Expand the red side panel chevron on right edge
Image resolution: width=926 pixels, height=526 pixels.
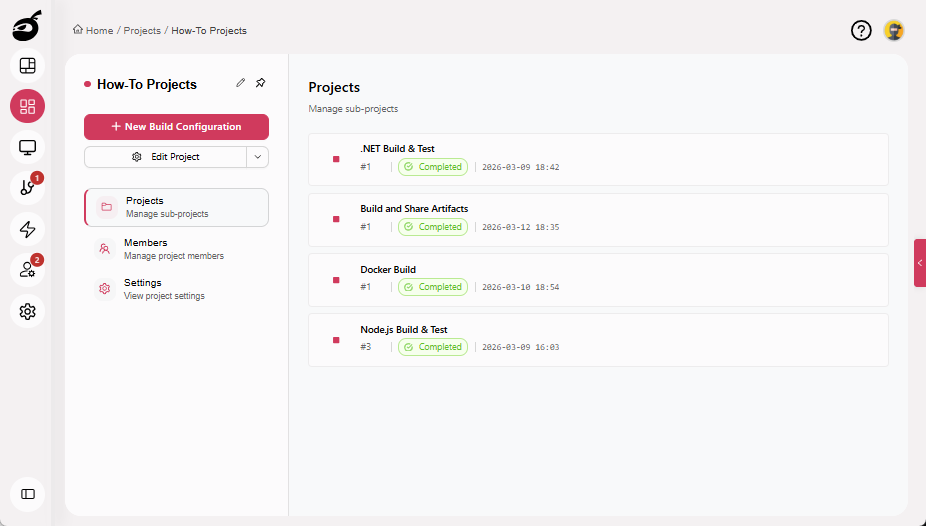(920, 263)
